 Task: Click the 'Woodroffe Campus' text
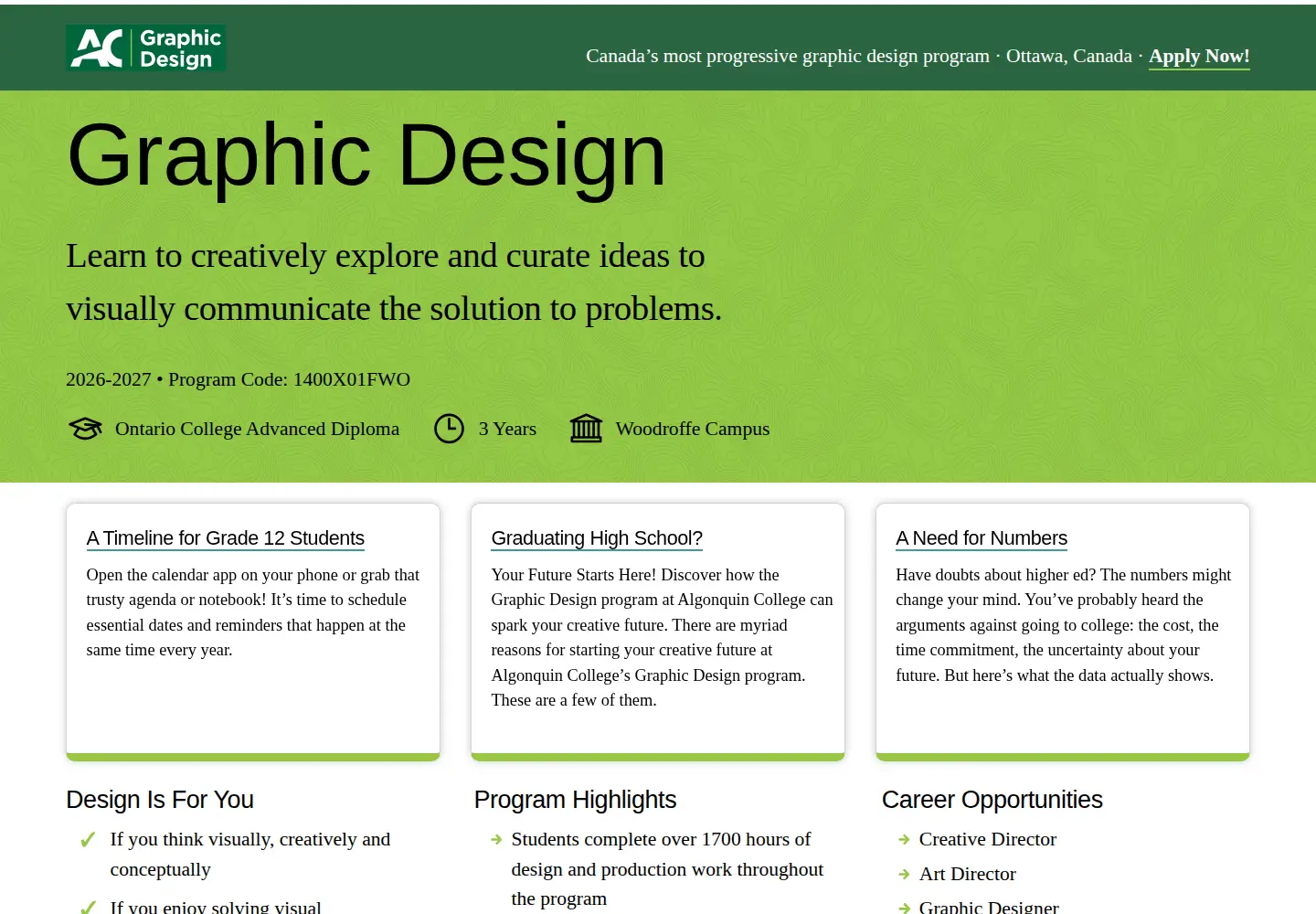click(693, 429)
